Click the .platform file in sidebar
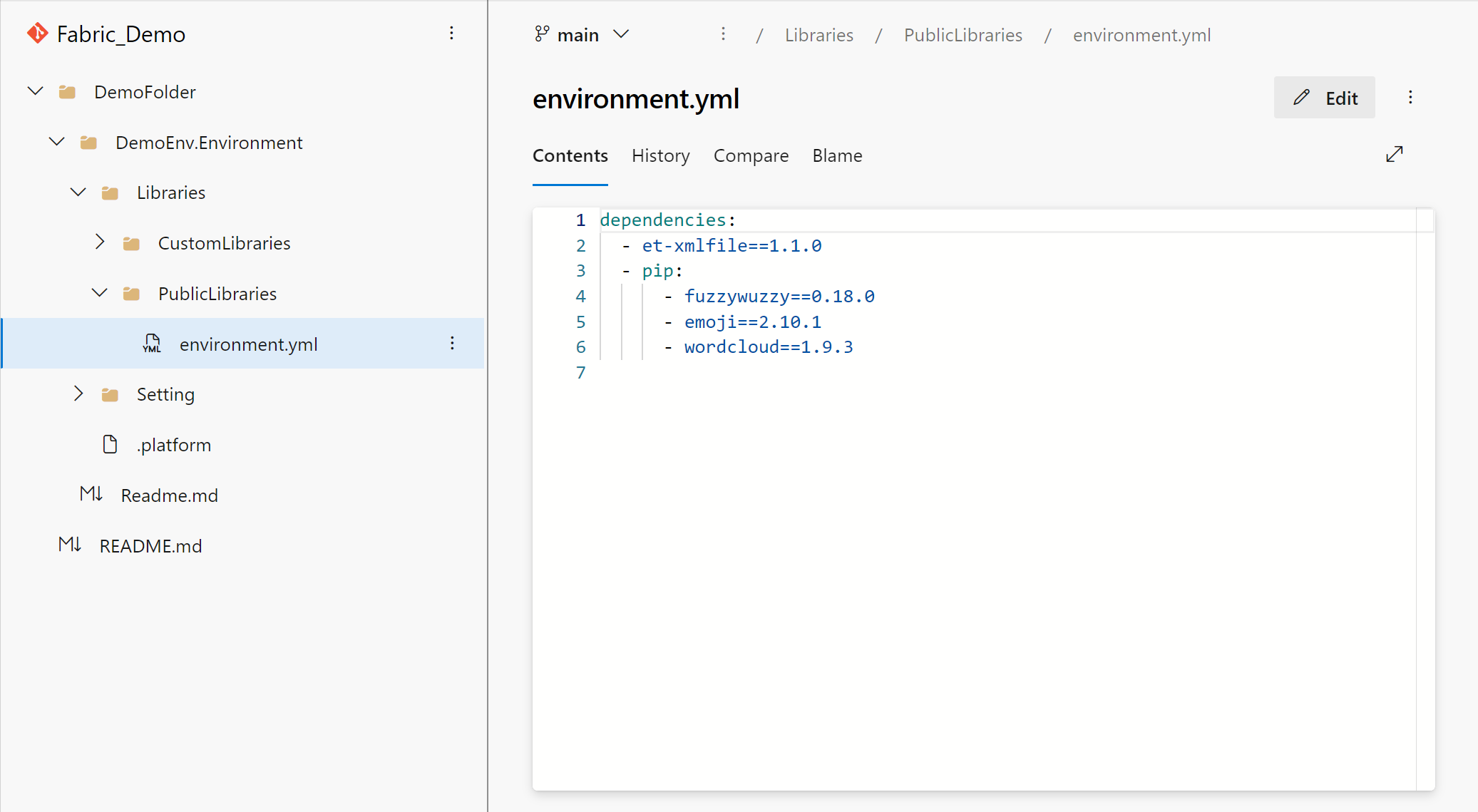Screen dimensions: 1478x812 coord(174,444)
